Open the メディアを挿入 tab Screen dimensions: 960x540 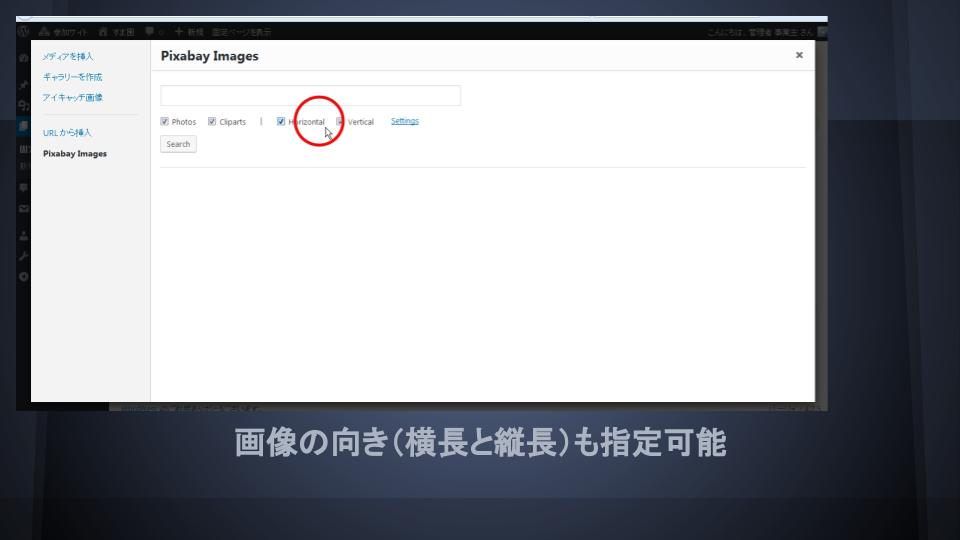[x=68, y=56]
